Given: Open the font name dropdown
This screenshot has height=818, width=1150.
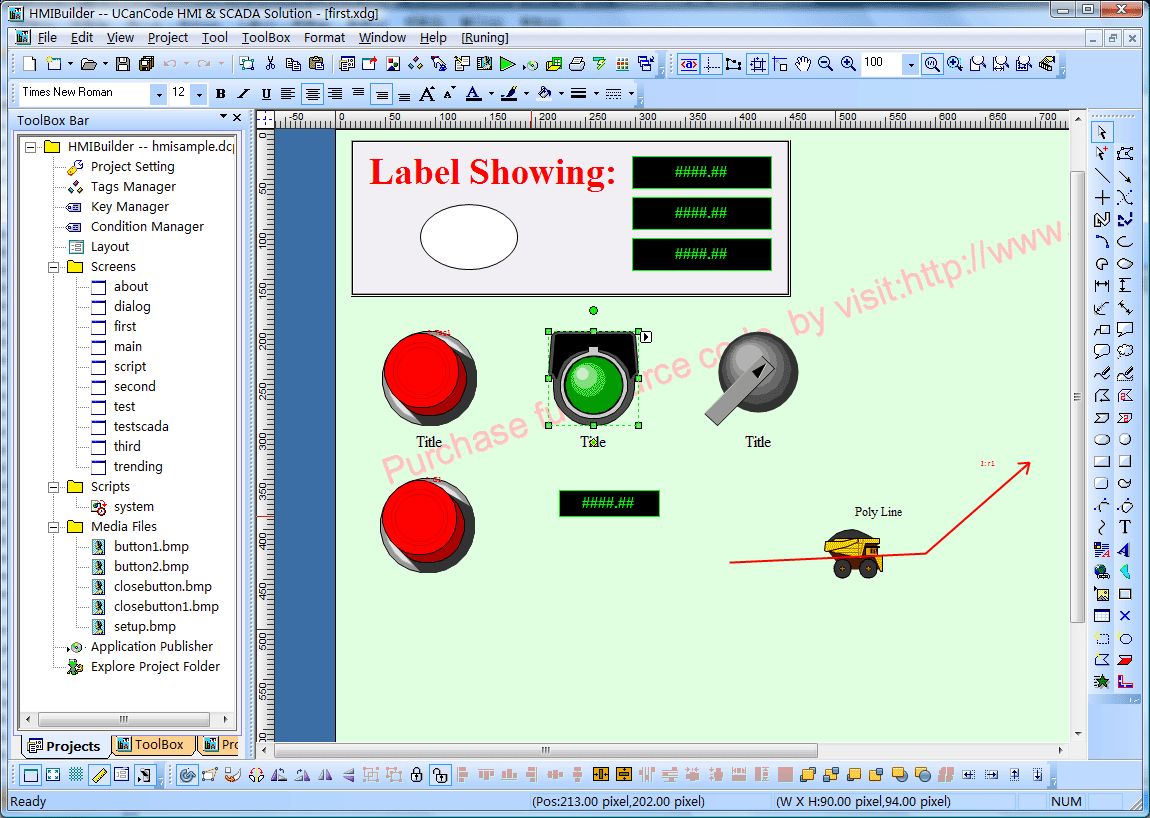Looking at the screenshot, I should [158, 94].
